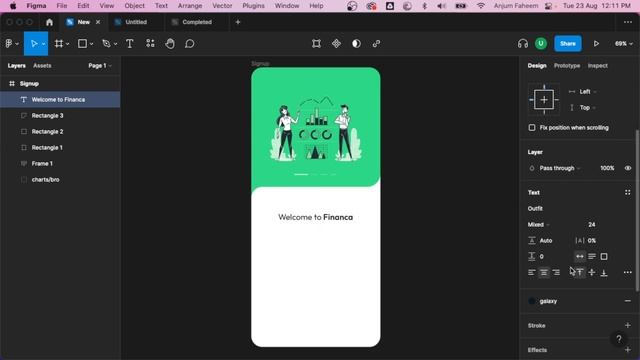Open the Completed file tab
The height and width of the screenshot is (360, 640).
[197, 22]
